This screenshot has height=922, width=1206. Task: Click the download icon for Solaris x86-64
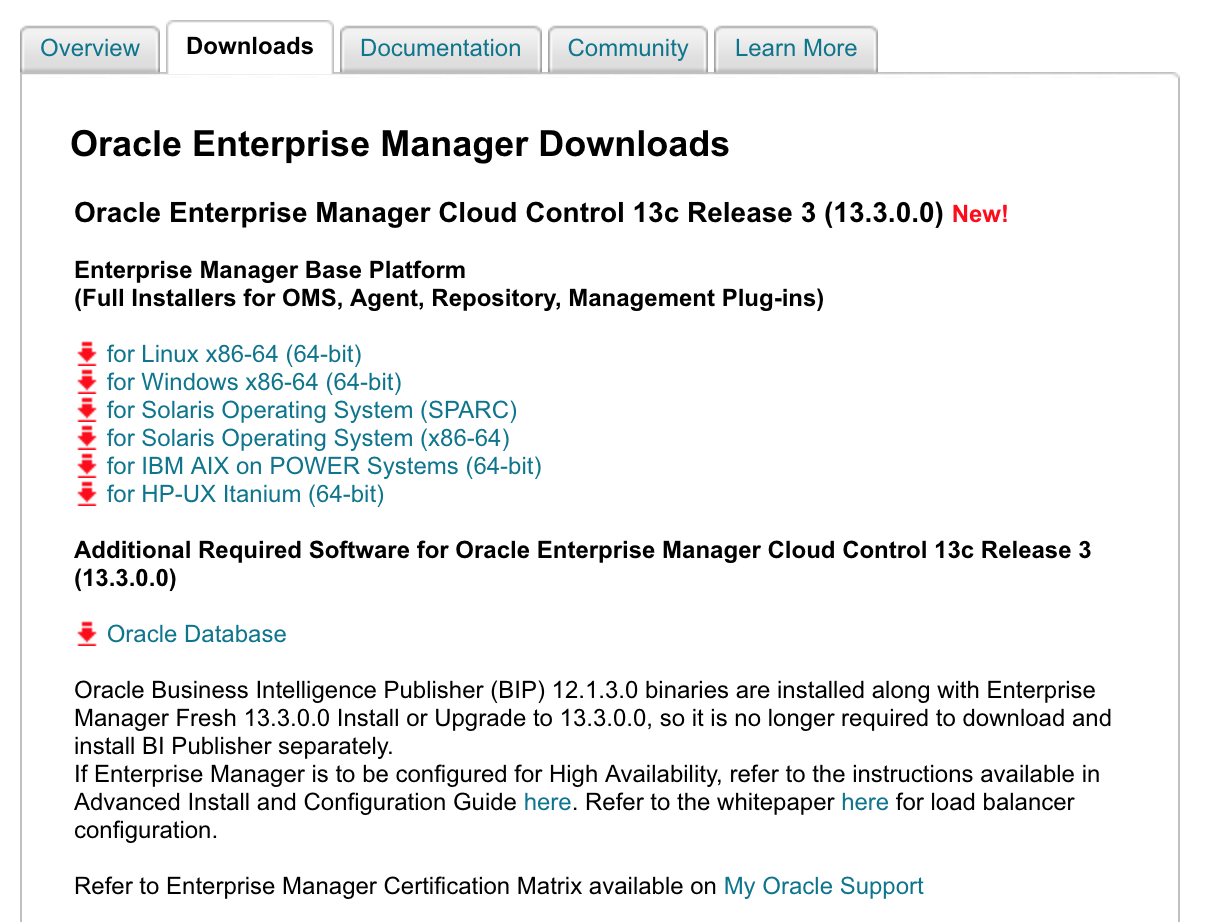click(87, 437)
